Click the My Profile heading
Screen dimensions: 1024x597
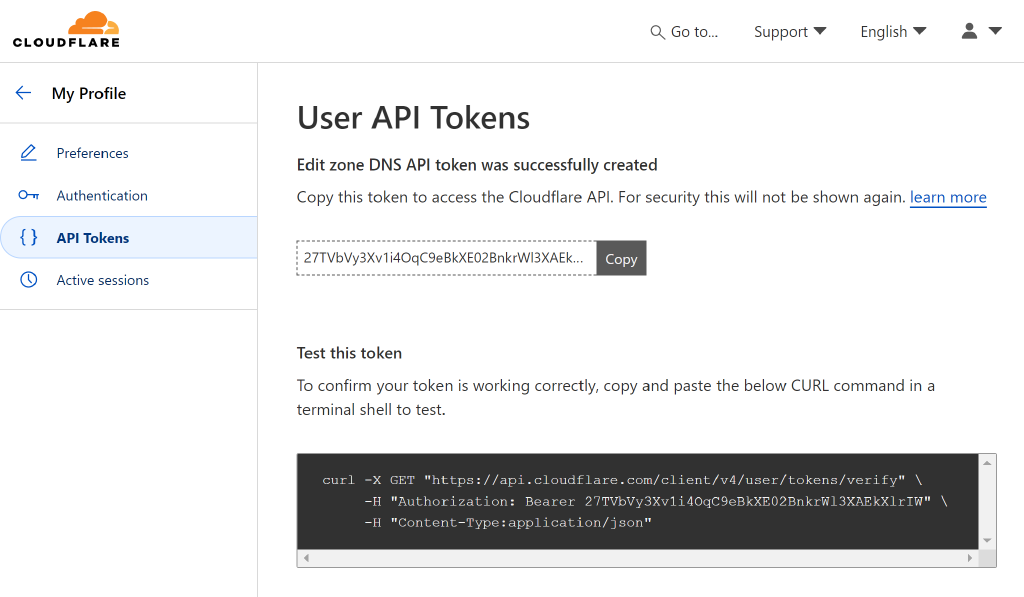coord(89,93)
